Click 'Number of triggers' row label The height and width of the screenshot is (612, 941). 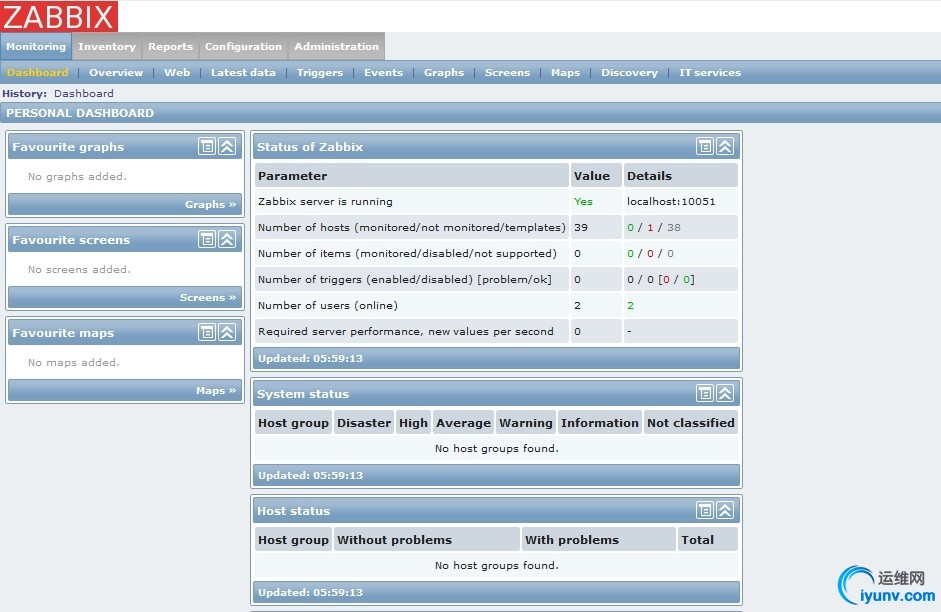pyautogui.click(x=404, y=280)
